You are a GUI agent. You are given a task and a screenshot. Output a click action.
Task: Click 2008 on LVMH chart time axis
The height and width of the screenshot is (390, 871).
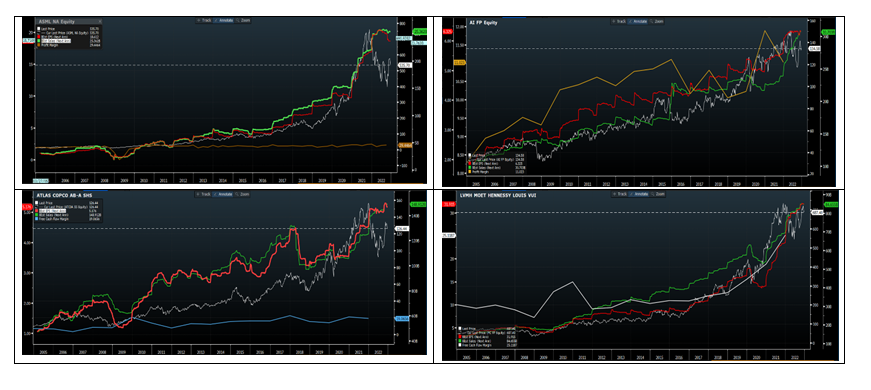click(x=524, y=359)
